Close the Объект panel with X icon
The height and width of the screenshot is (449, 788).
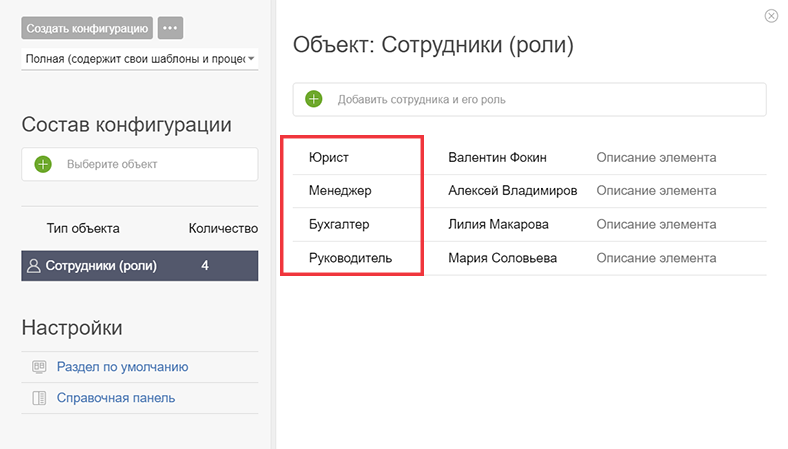(771, 16)
